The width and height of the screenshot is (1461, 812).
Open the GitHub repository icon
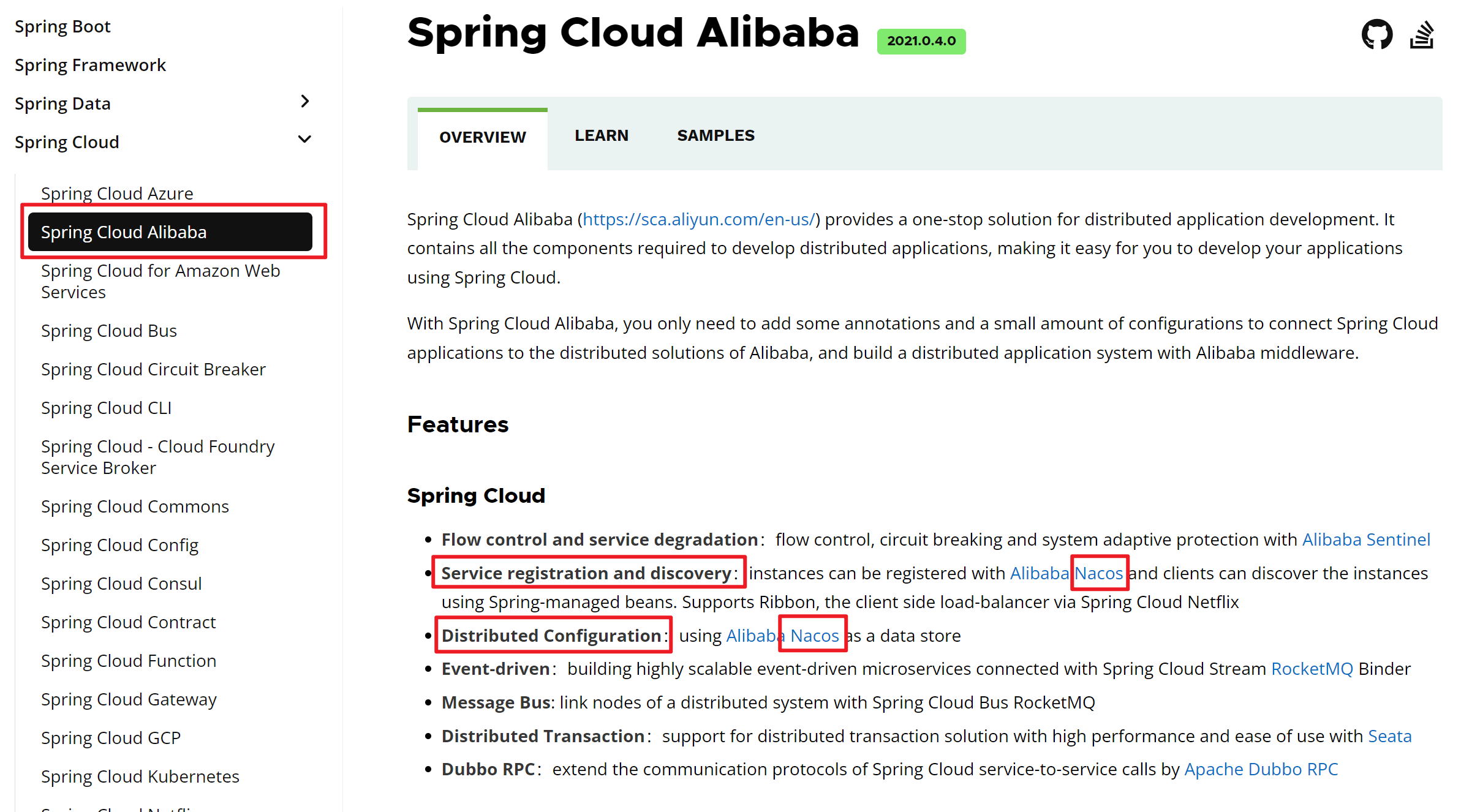click(x=1376, y=34)
